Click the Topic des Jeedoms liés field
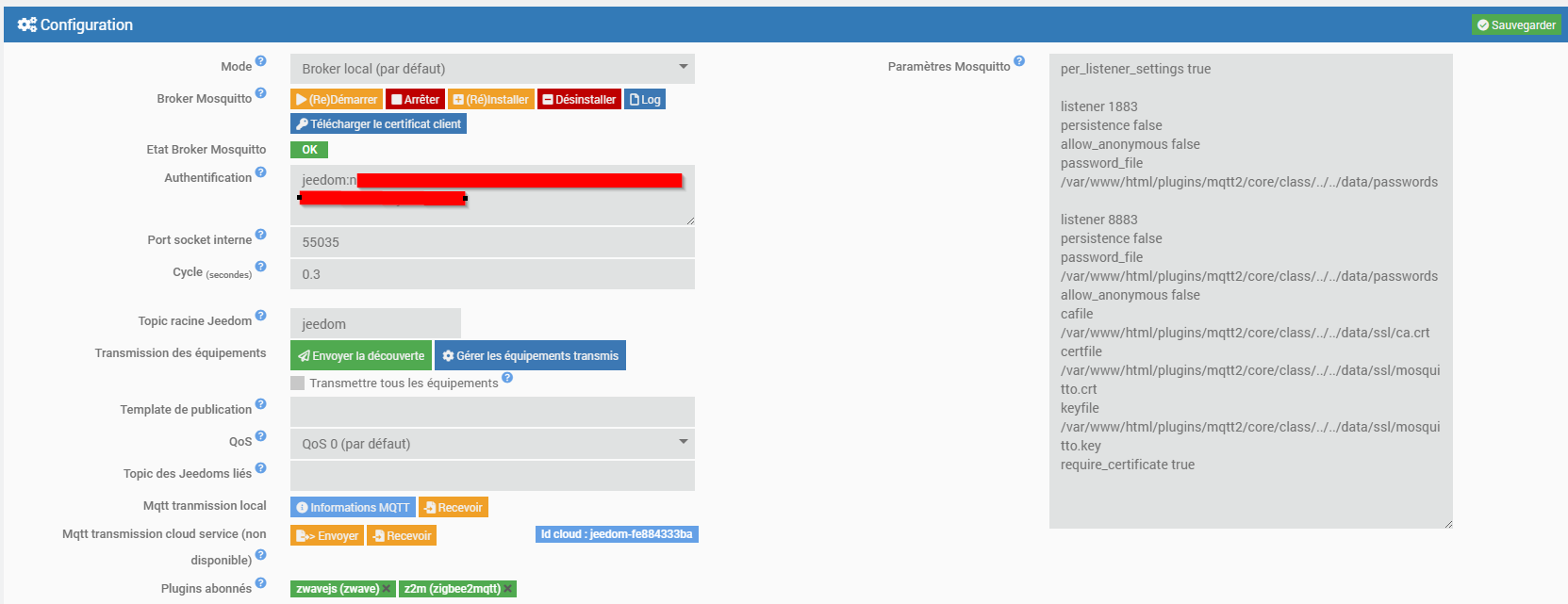 coord(492,476)
